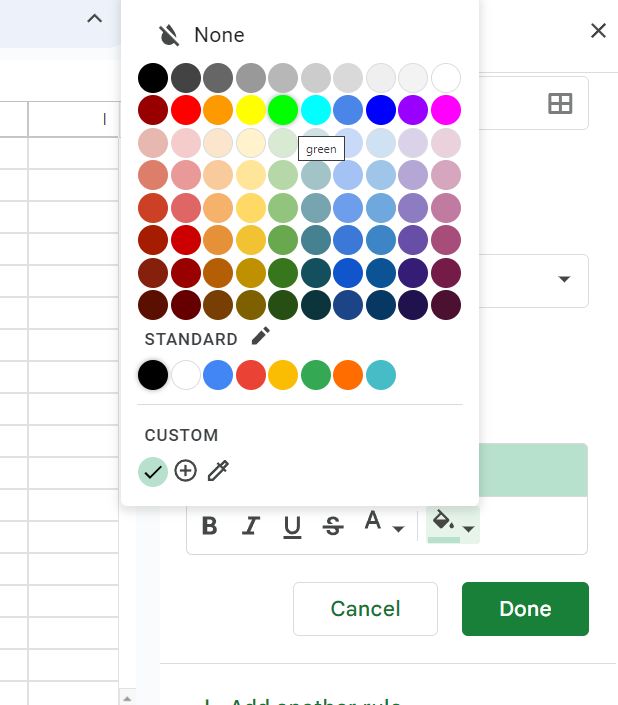The height and width of the screenshot is (705, 618).
Task: Select the standard black swatch
Action: [153, 375]
